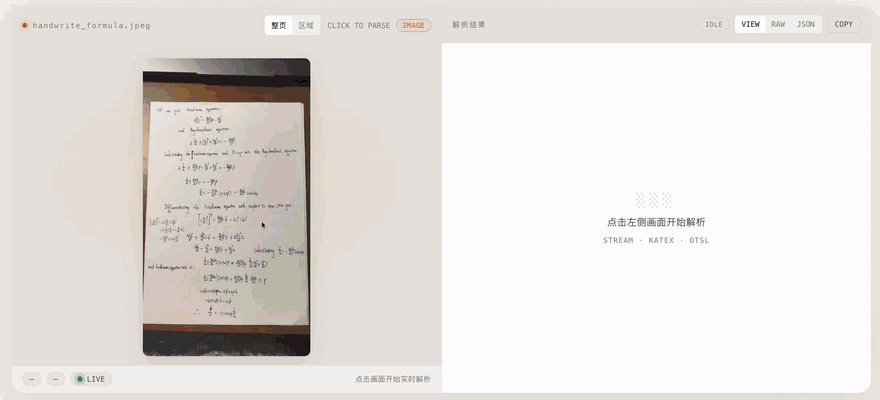880x400 pixels.
Task: Toggle the LIVE indicator pill
Action: (91, 379)
